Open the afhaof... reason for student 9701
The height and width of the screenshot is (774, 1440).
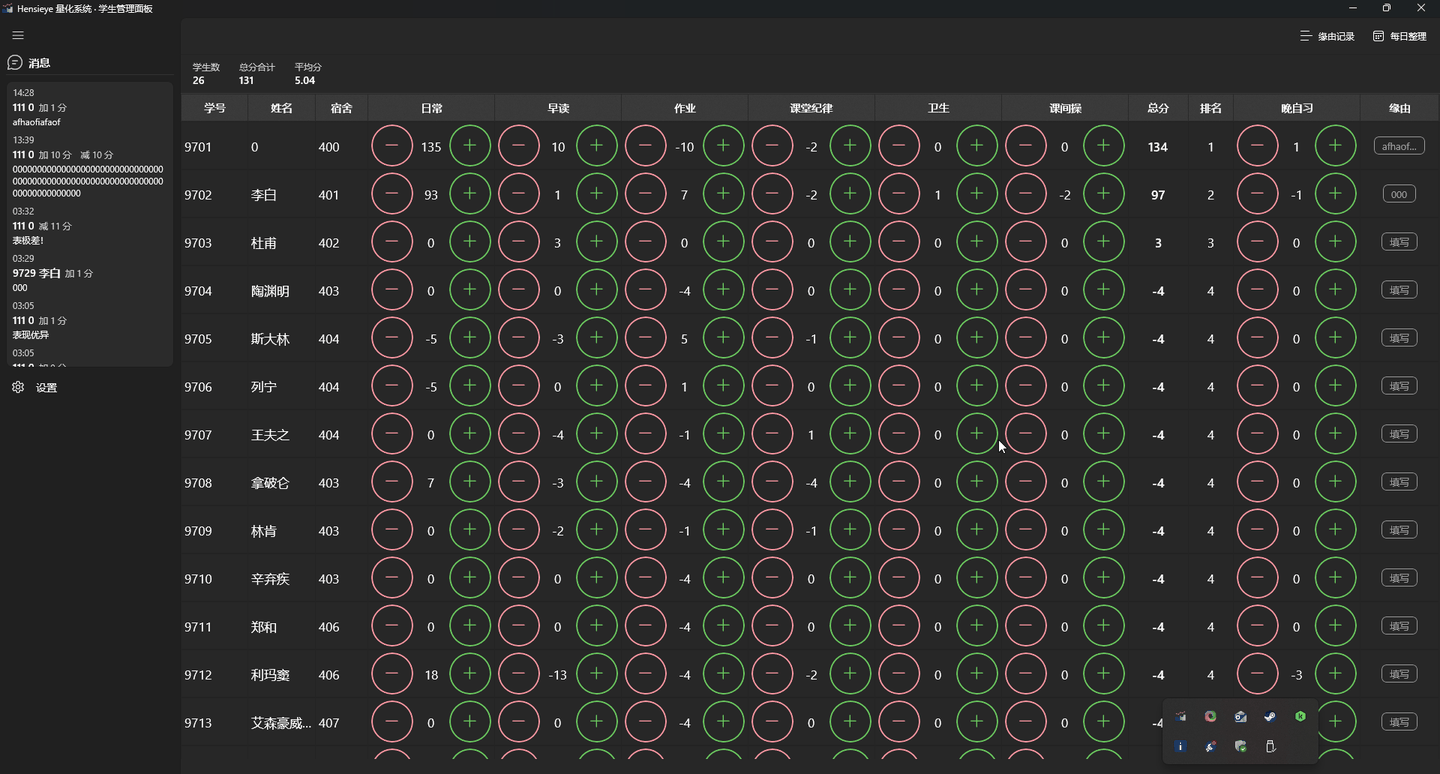click(x=1399, y=146)
